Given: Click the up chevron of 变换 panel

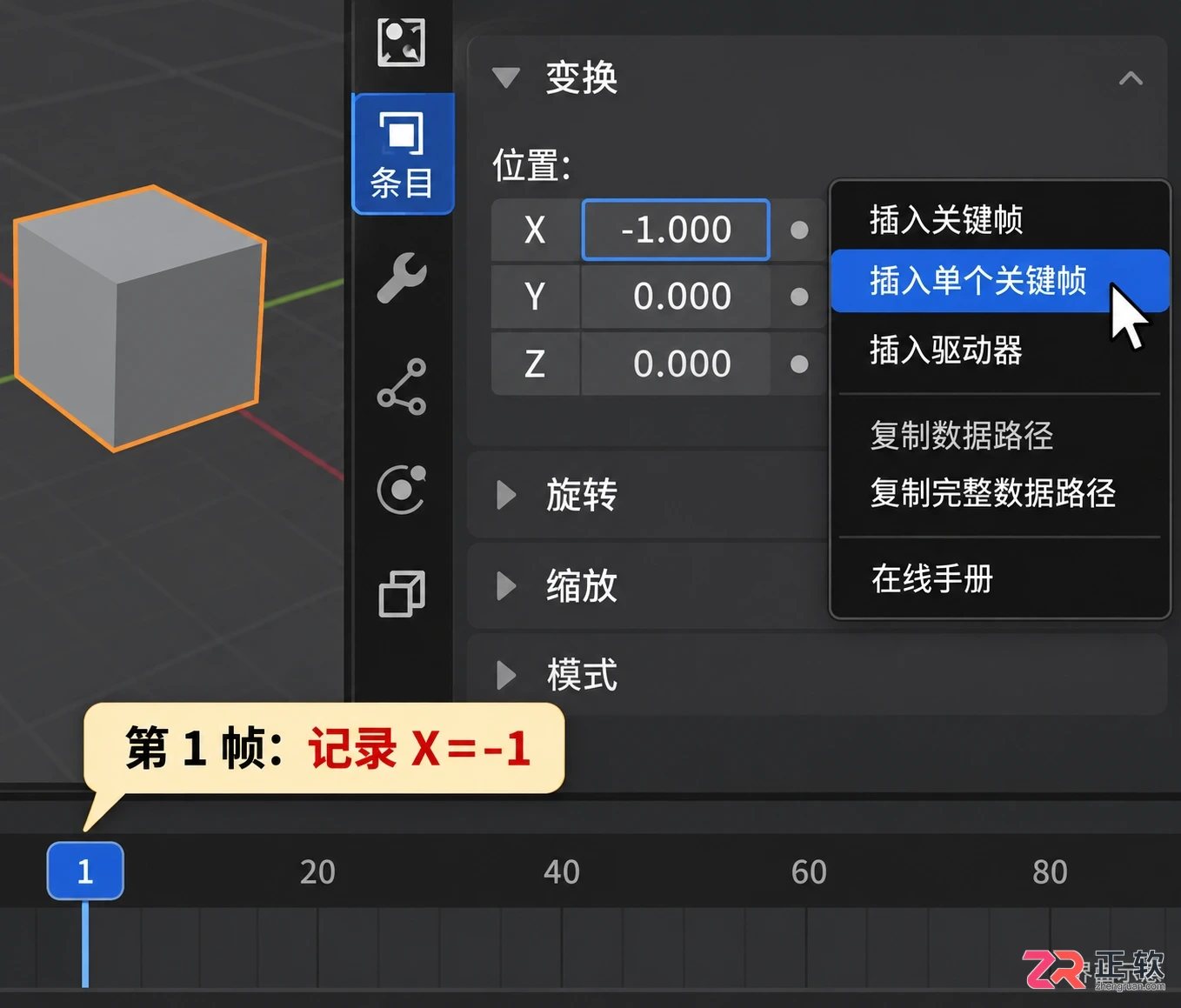Looking at the screenshot, I should point(1131,78).
